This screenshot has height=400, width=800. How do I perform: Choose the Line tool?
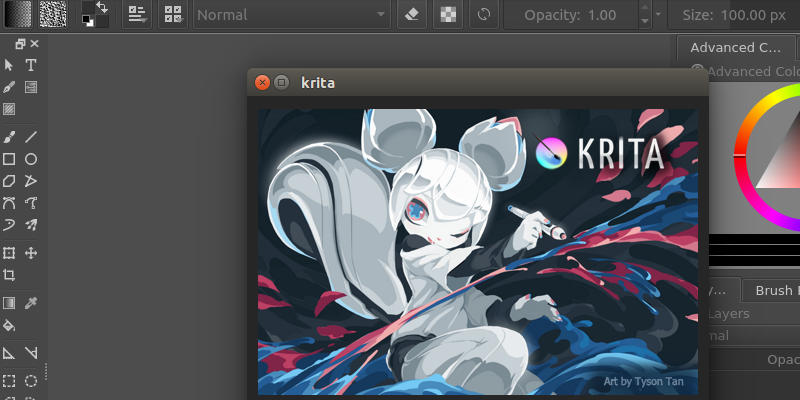[31, 137]
